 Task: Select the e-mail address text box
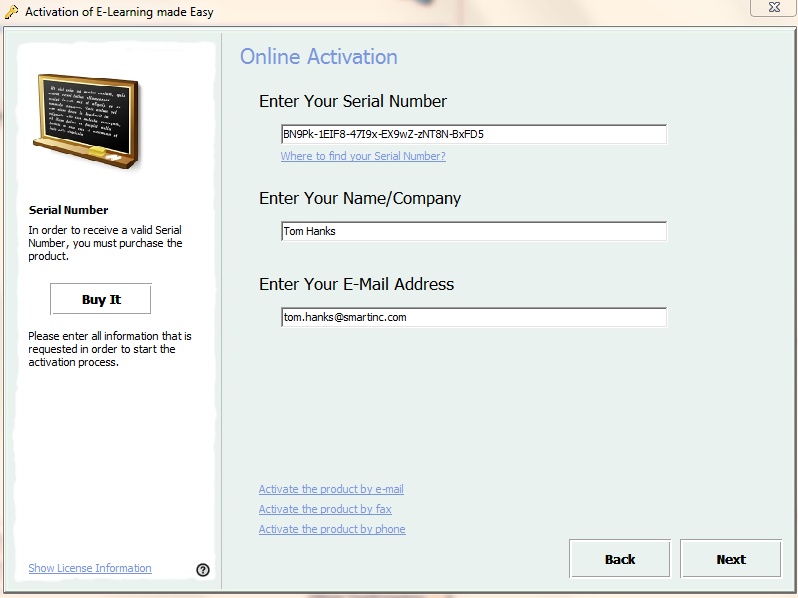coord(473,317)
